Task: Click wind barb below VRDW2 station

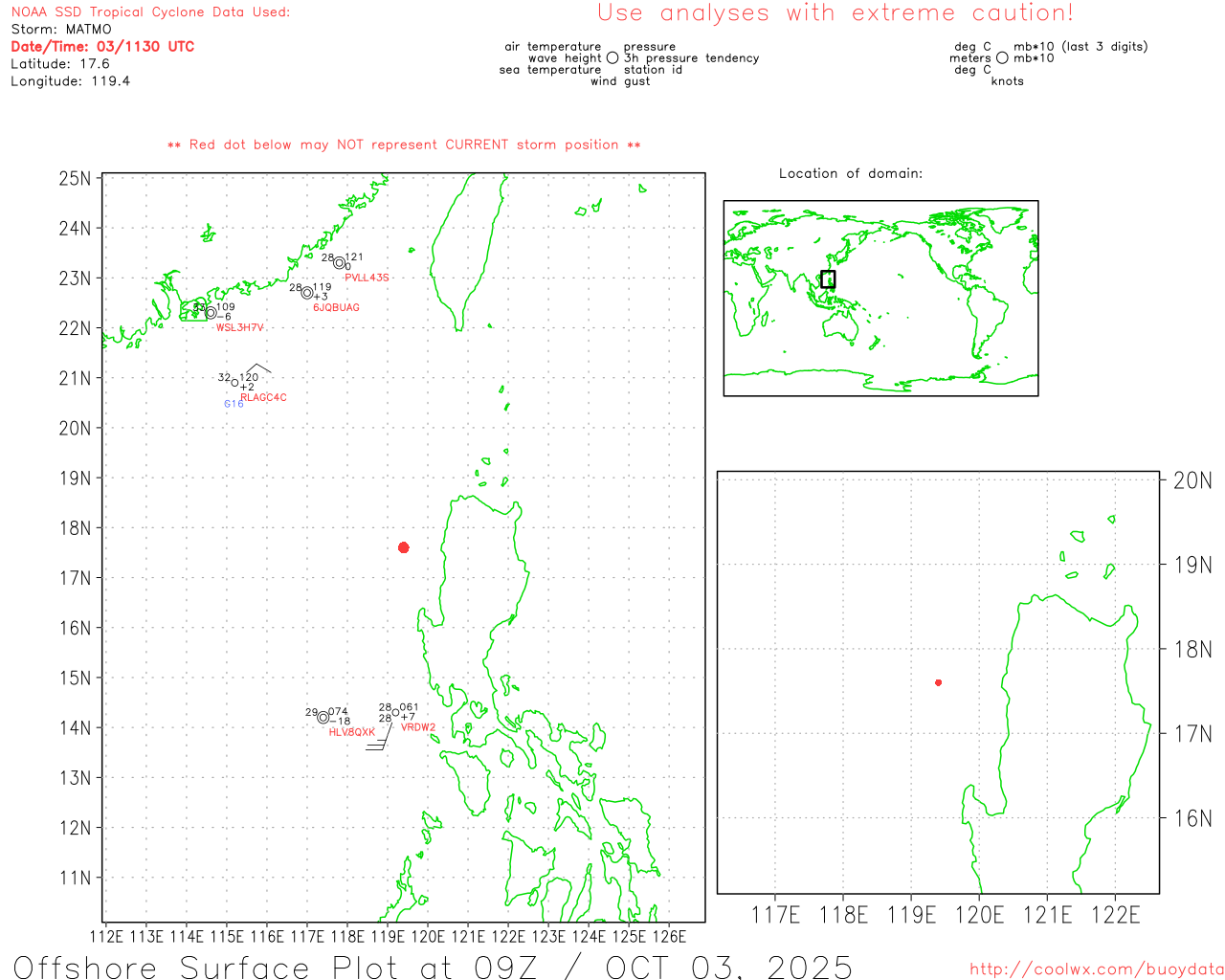Action: click(380, 740)
